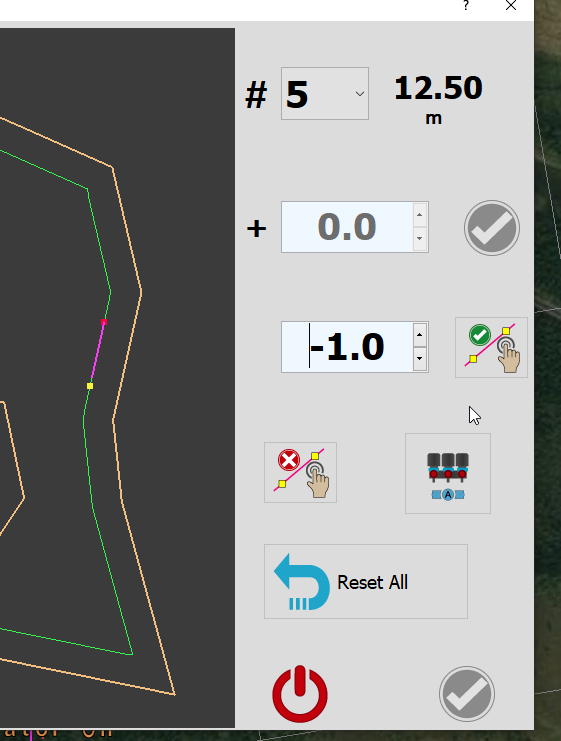This screenshot has height=741, width=561.
Task: Click the line select confirm hand icon
Action: (491, 347)
